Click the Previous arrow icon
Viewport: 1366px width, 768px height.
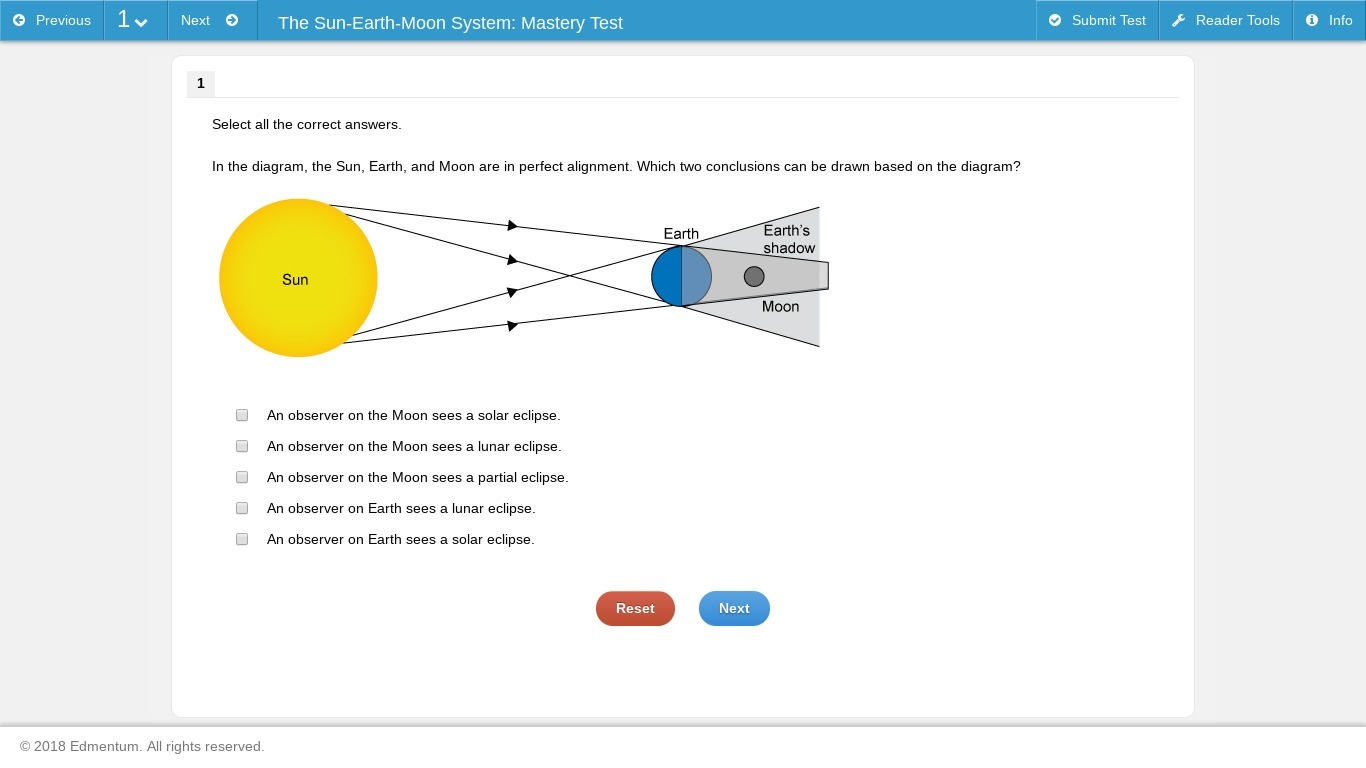pos(19,20)
